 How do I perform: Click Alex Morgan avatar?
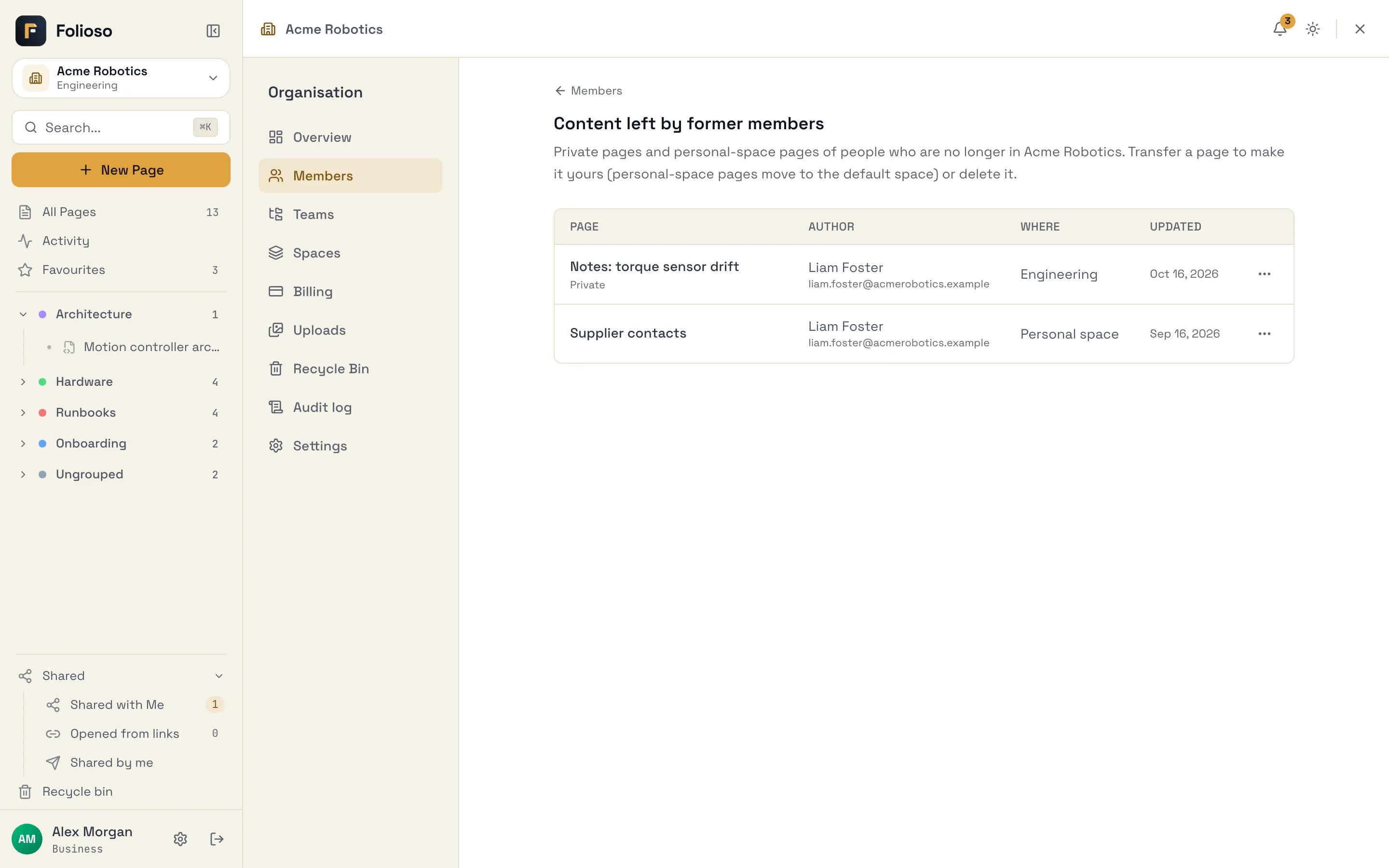pyautogui.click(x=27, y=839)
